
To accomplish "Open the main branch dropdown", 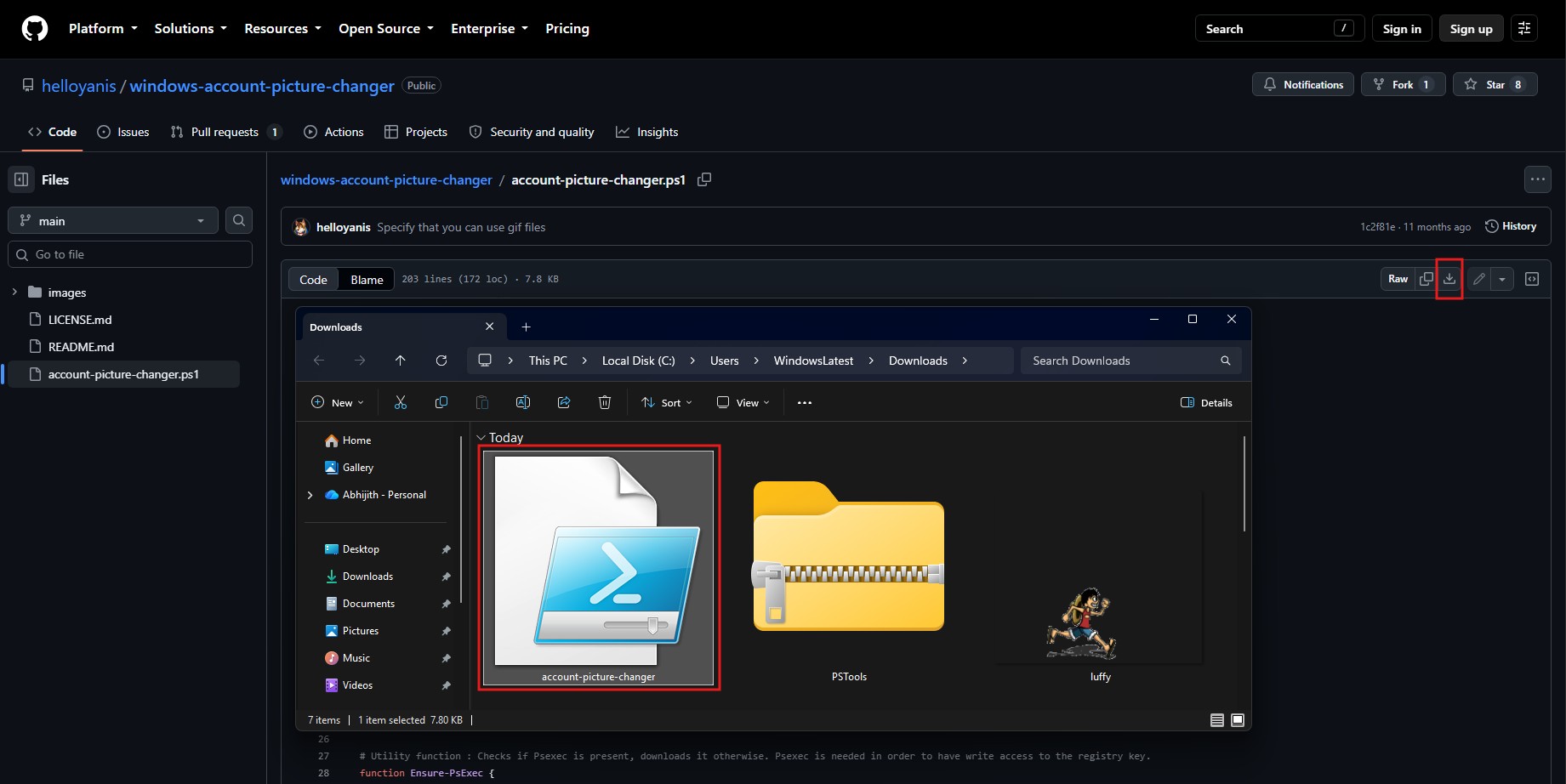I will pyautogui.click(x=113, y=220).
